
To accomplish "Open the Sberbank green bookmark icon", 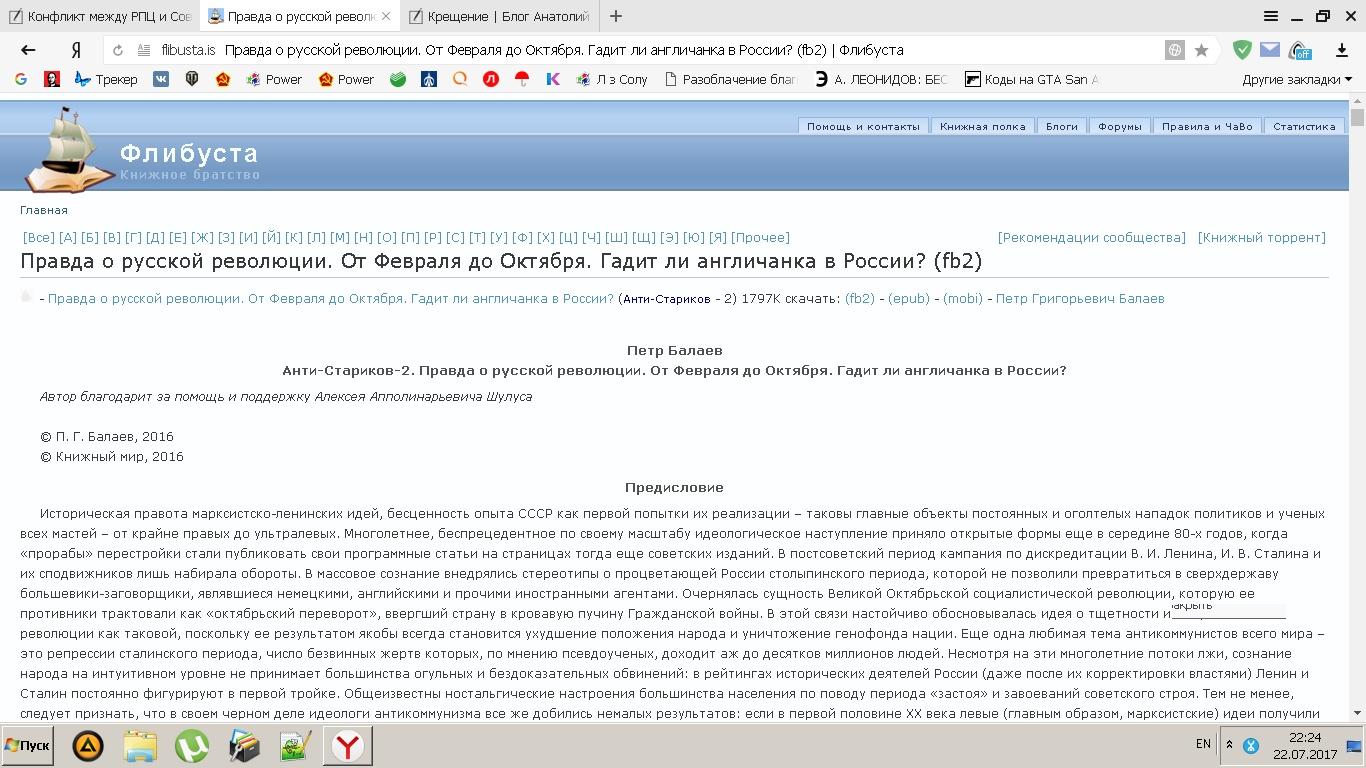I will (398, 79).
